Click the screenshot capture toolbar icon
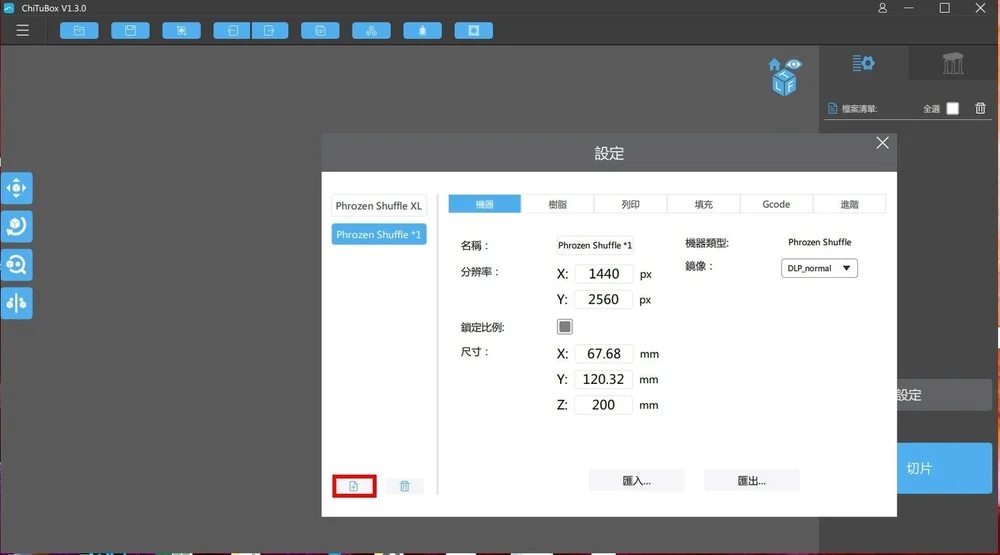Image resolution: width=1000 pixels, height=555 pixels. coord(181,31)
